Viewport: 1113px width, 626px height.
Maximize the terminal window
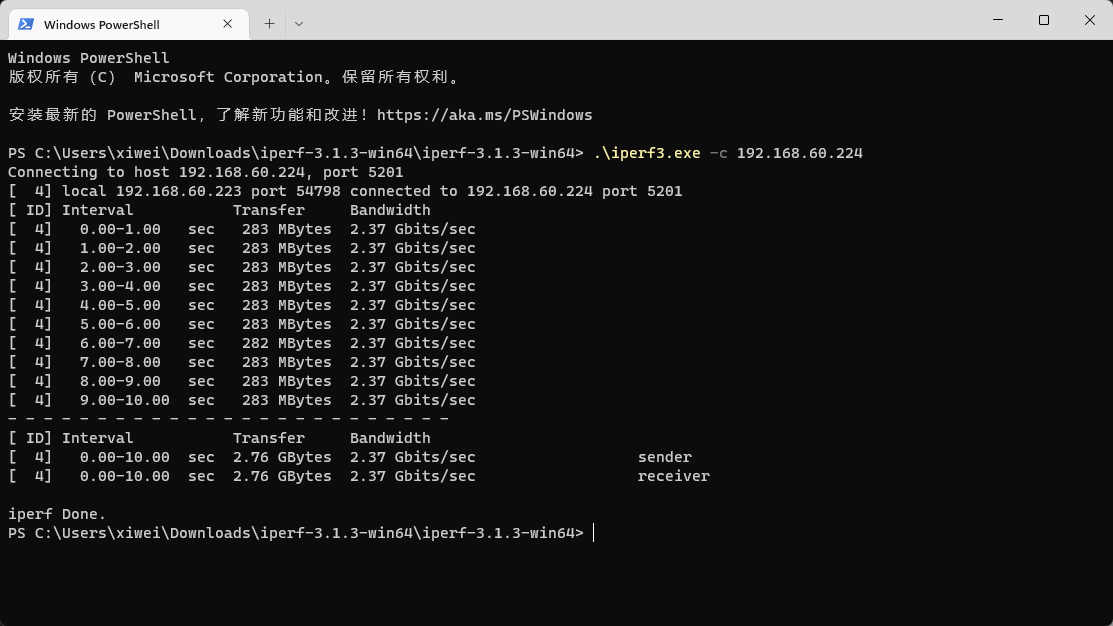1044,20
